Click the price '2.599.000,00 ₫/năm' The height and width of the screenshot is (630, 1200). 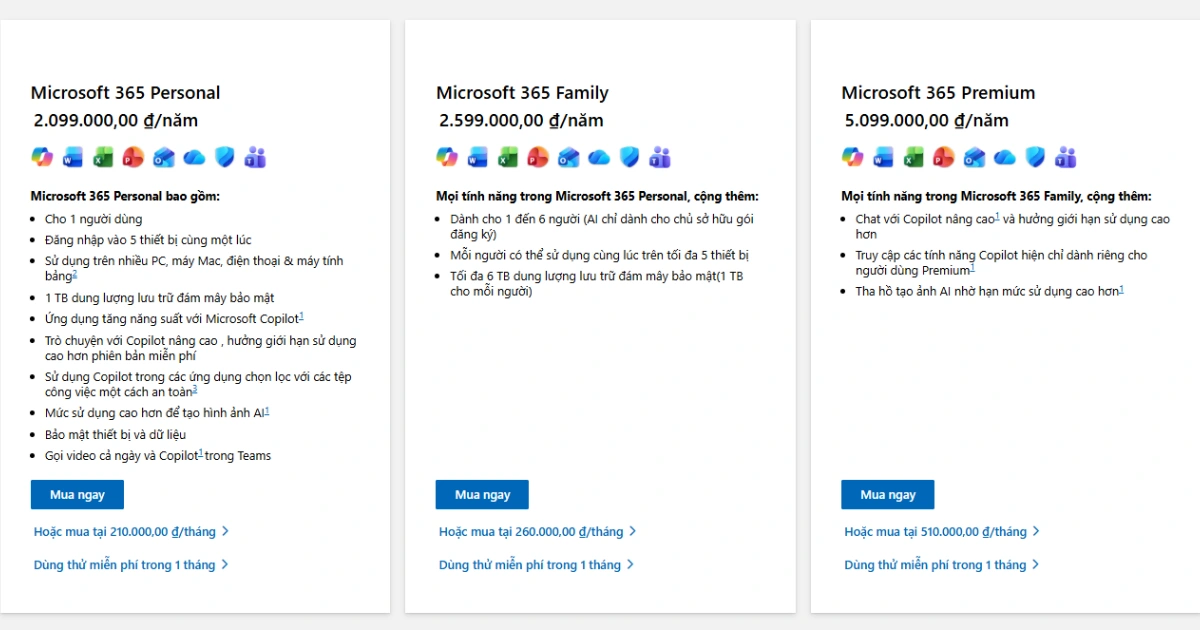521,121
